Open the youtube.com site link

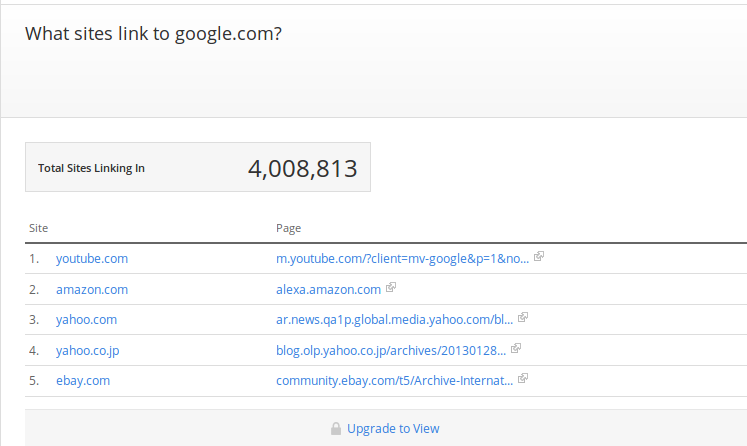pos(92,259)
